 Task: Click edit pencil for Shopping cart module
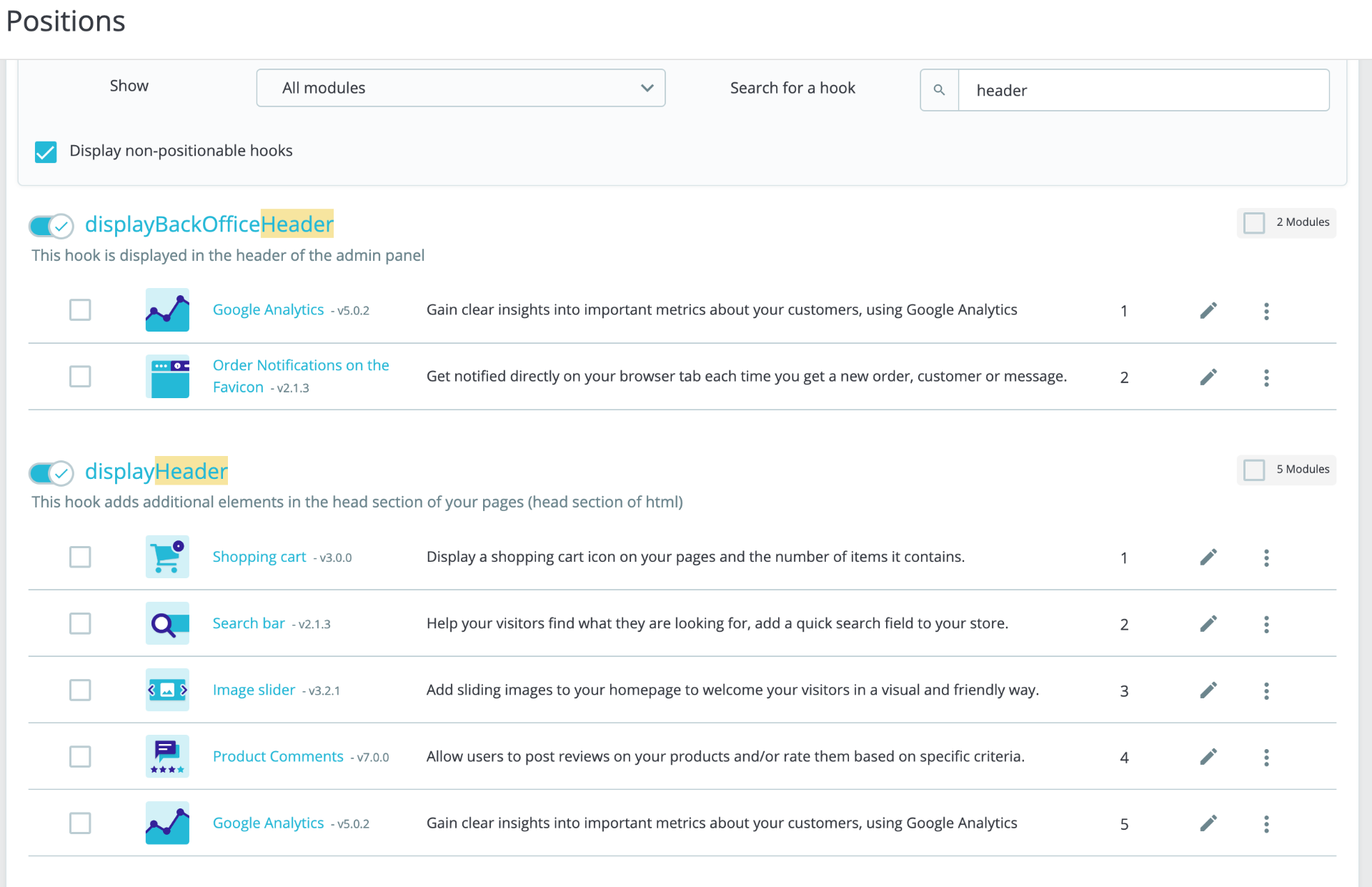tap(1208, 558)
